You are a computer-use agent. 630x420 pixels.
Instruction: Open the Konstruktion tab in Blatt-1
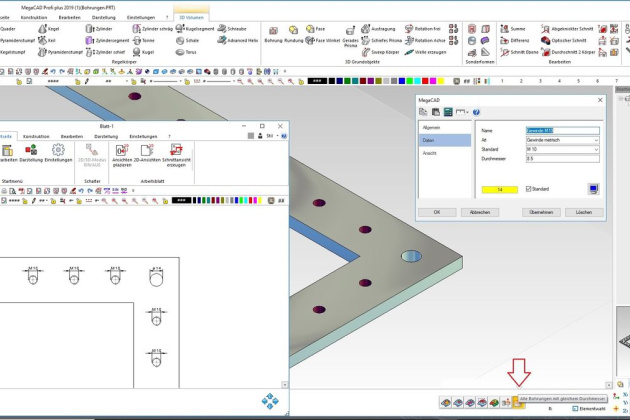[36, 135]
